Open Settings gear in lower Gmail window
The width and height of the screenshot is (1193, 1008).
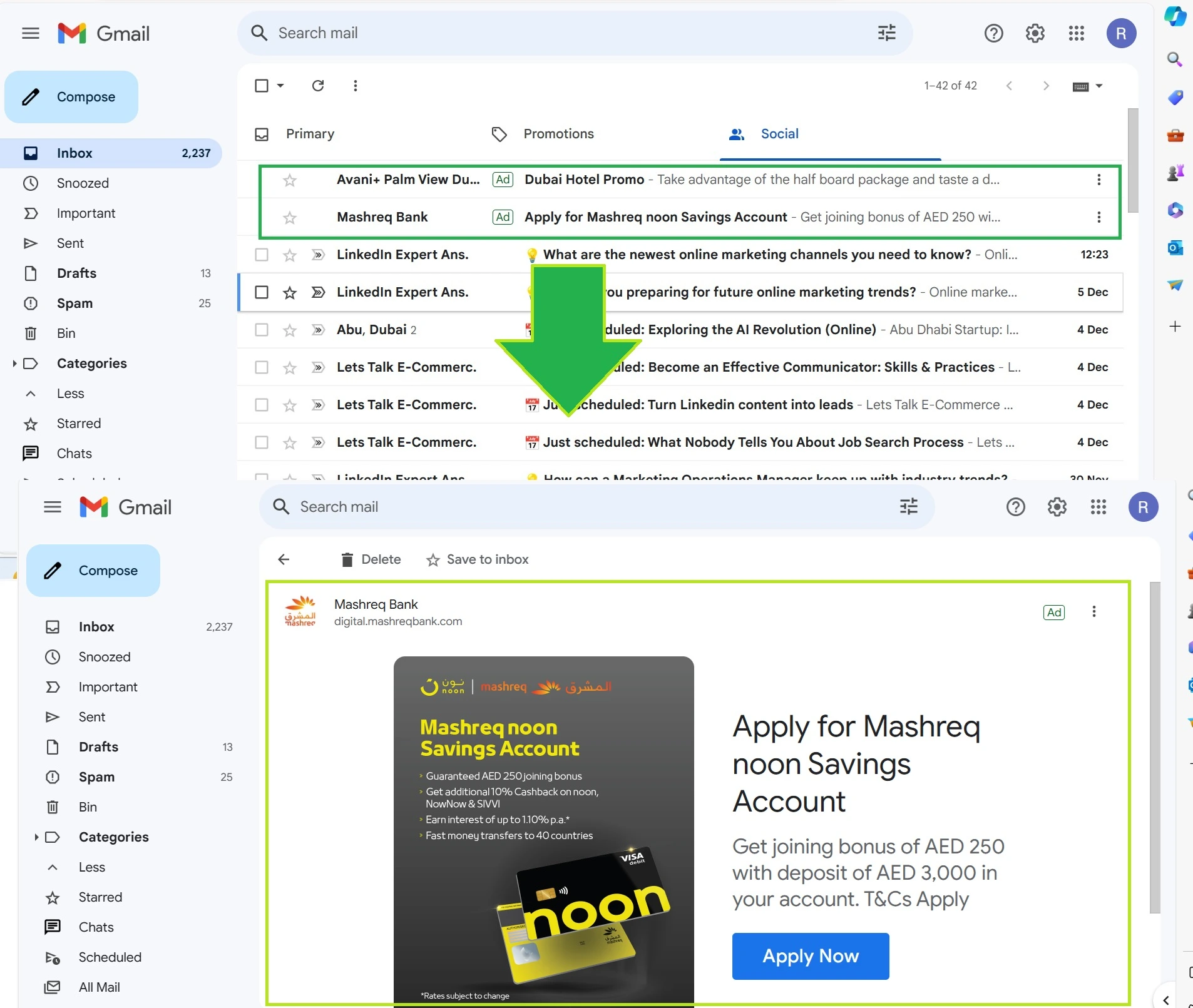click(x=1057, y=507)
